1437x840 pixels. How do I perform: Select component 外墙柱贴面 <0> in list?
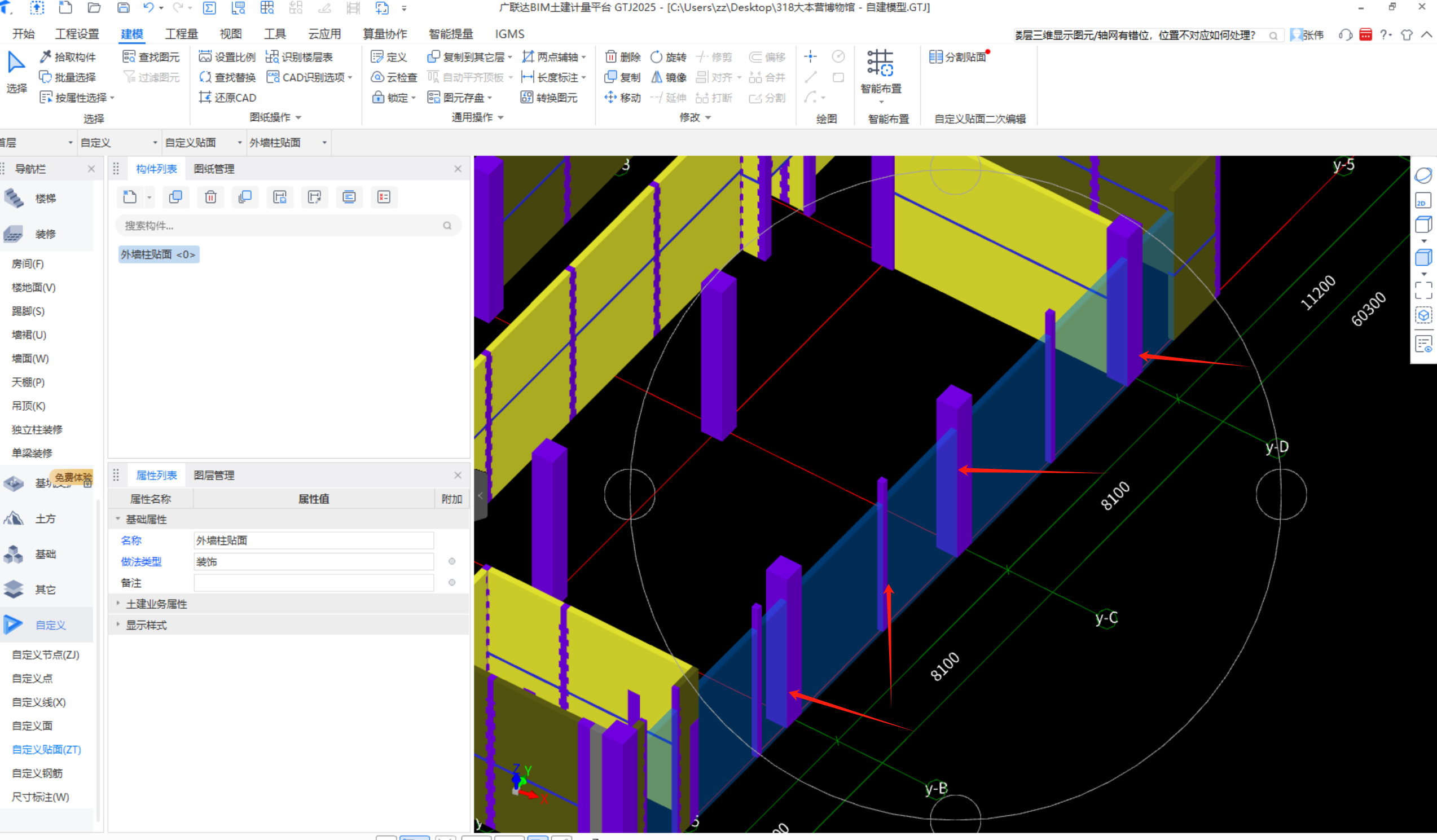(159, 254)
